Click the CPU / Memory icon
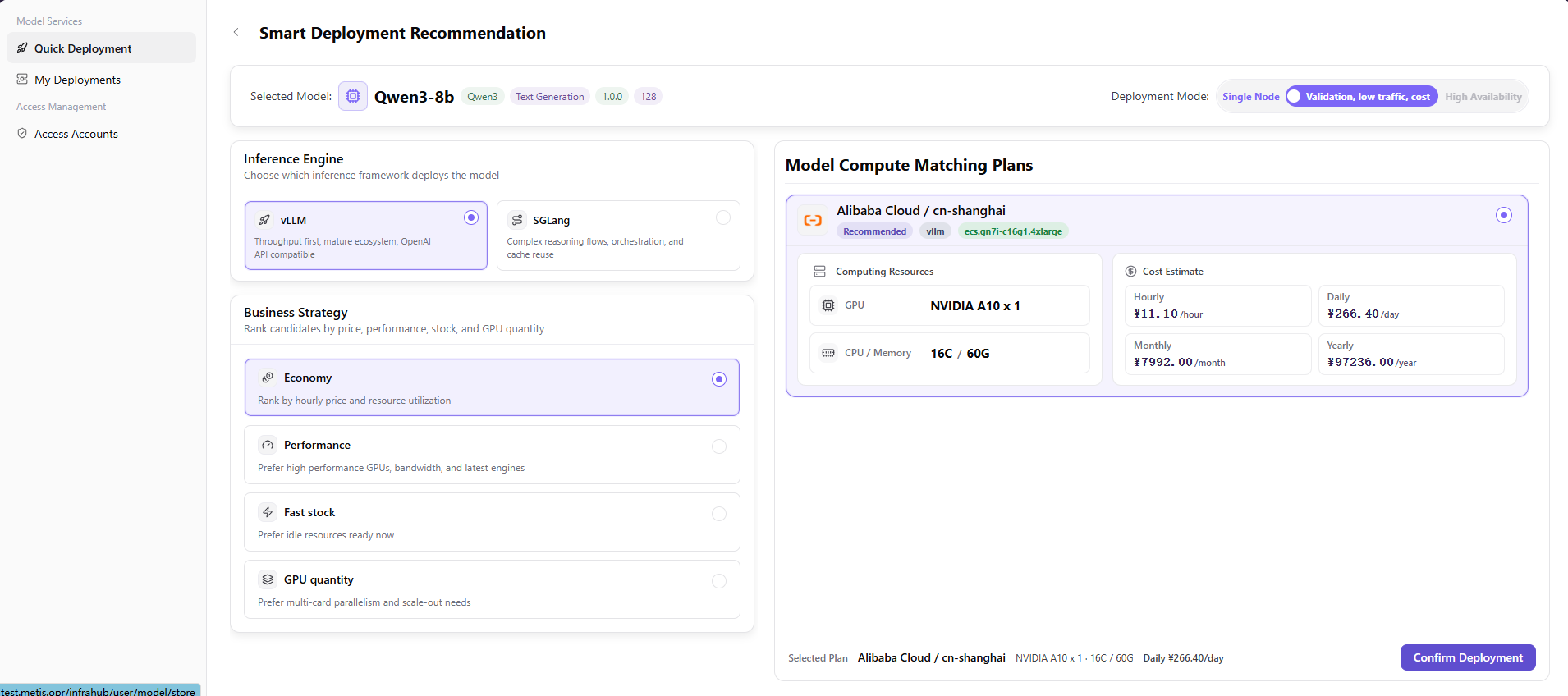The width and height of the screenshot is (1568, 696). [828, 353]
